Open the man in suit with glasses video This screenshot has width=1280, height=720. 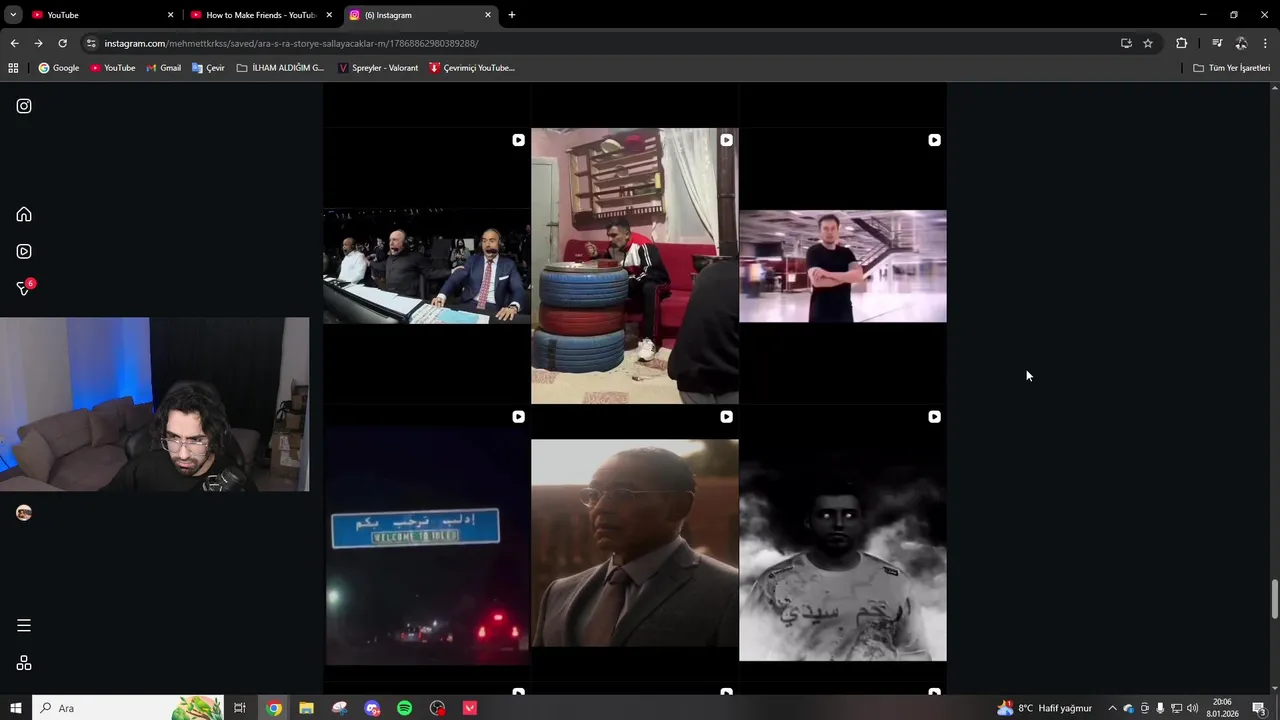(635, 543)
